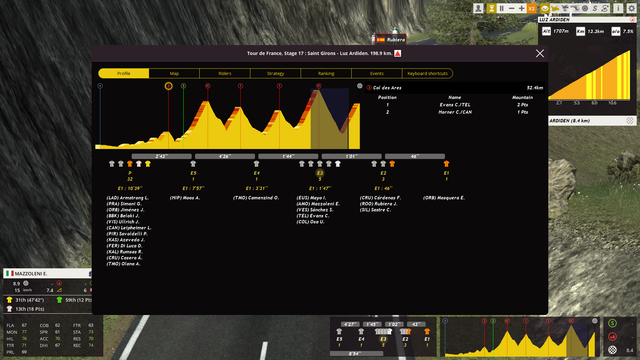Click the start marker on the stage profile

(100, 86)
